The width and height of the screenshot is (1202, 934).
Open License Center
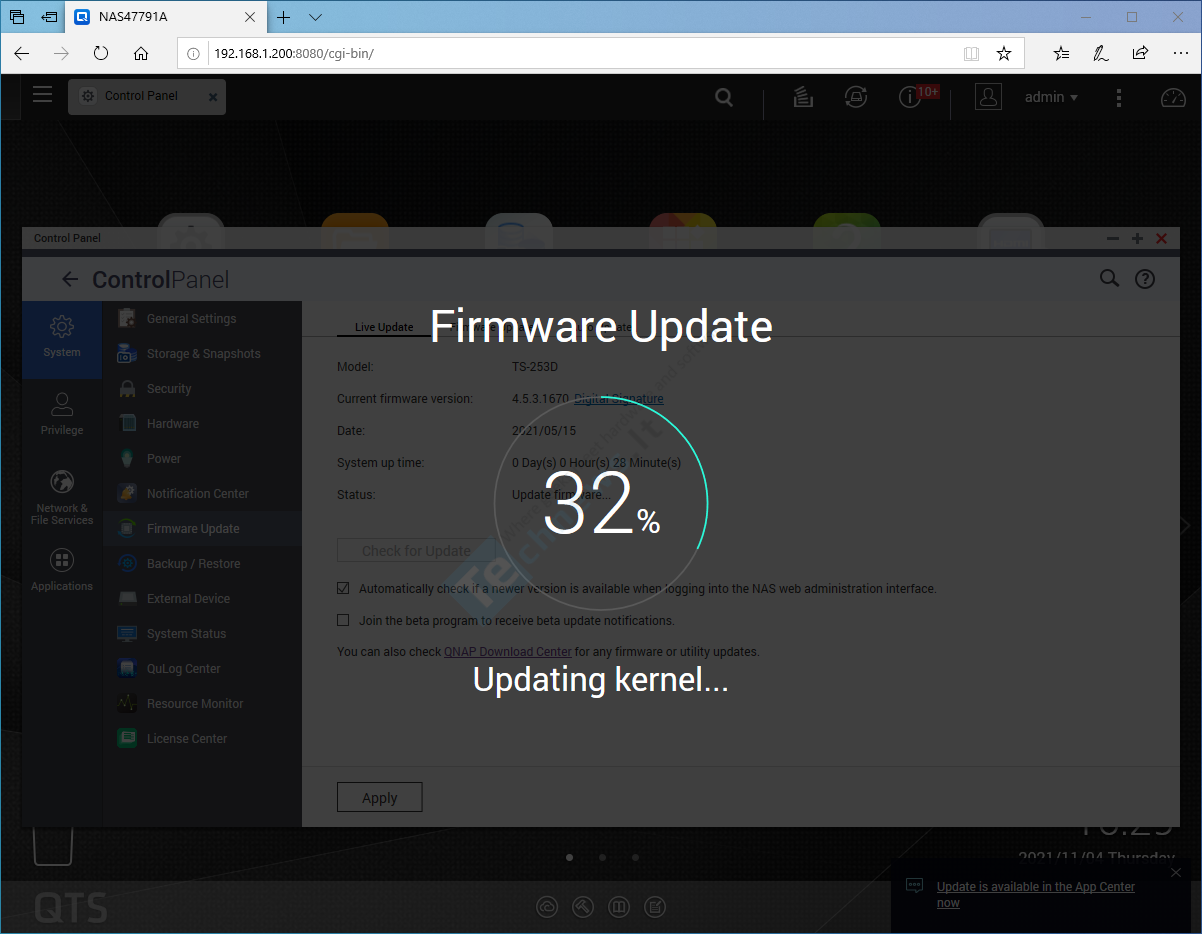coord(202,739)
